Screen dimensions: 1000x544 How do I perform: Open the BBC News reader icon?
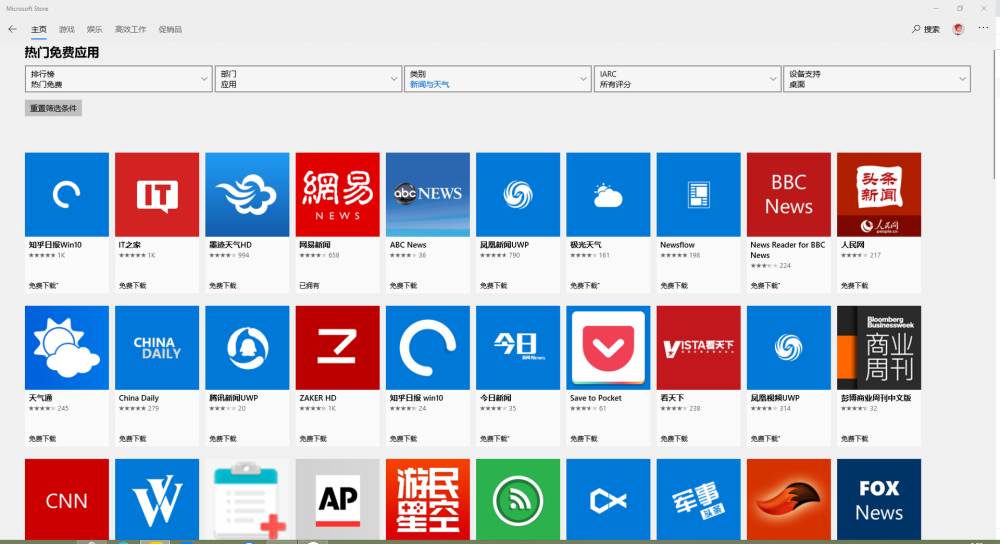click(x=789, y=195)
